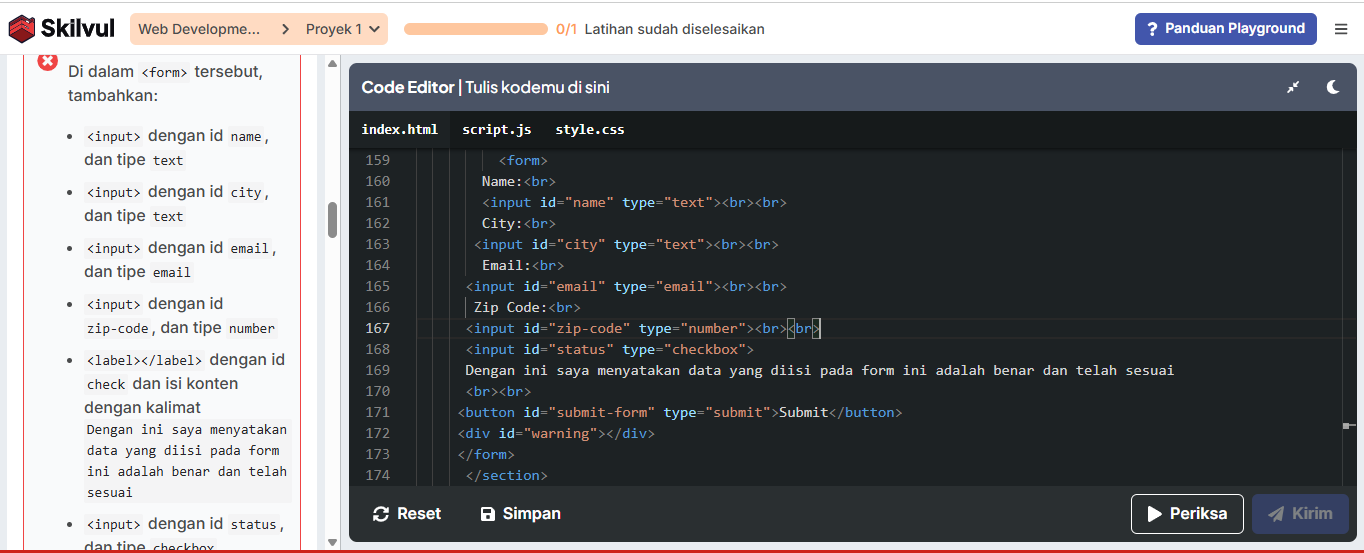Image resolution: width=1364 pixels, height=553 pixels.
Task: Click the red error X icon
Action: (x=48, y=61)
